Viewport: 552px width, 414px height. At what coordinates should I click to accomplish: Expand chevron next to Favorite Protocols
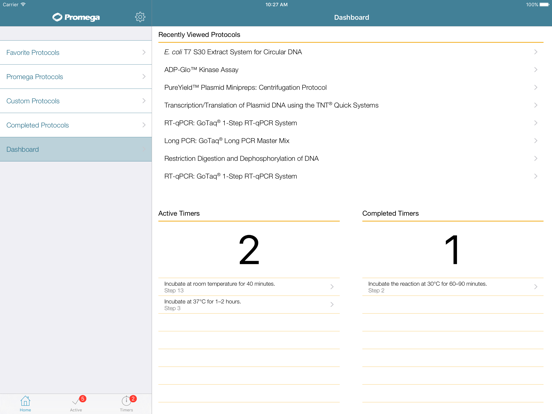tap(144, 52)
